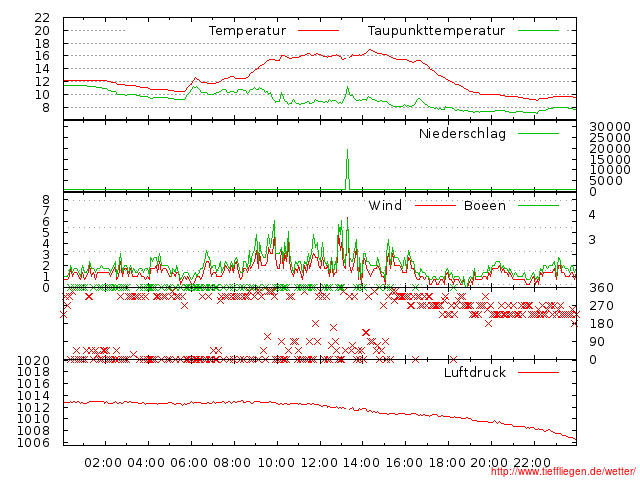The image size is (640, 480).
Task: Click pressure axis value 1018
Action: click(x=33, y=372)
